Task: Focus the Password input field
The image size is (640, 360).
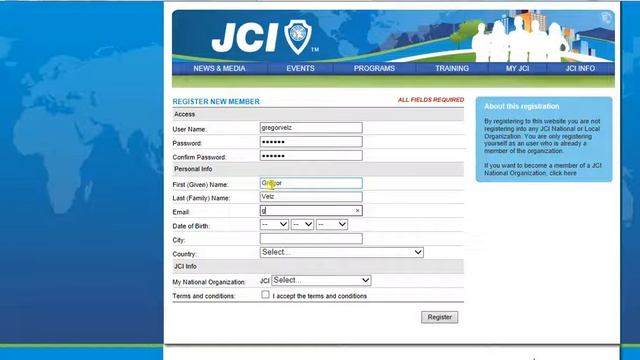Action: [311, 142]
